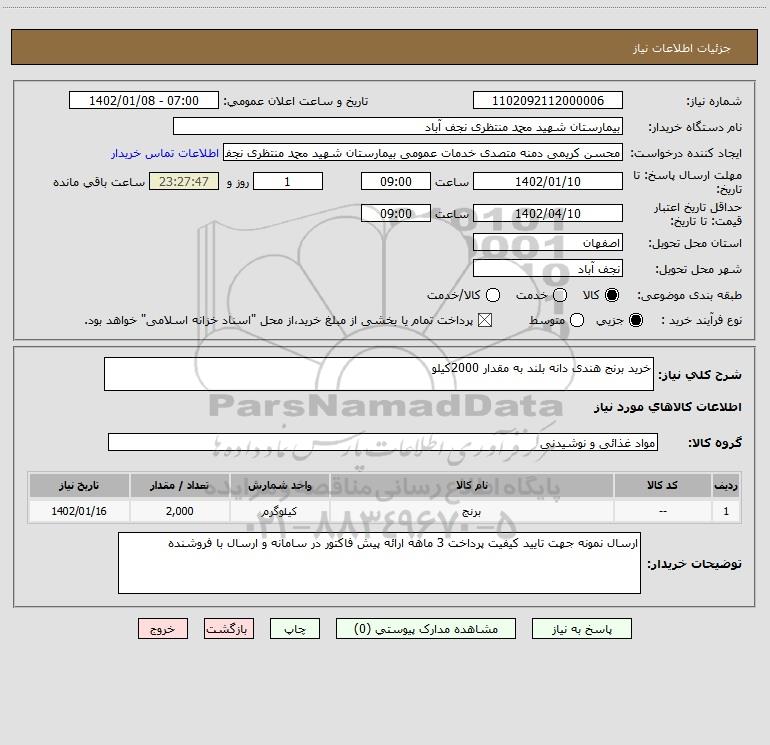Click the remaining days field showing 1

click(288, 181)
